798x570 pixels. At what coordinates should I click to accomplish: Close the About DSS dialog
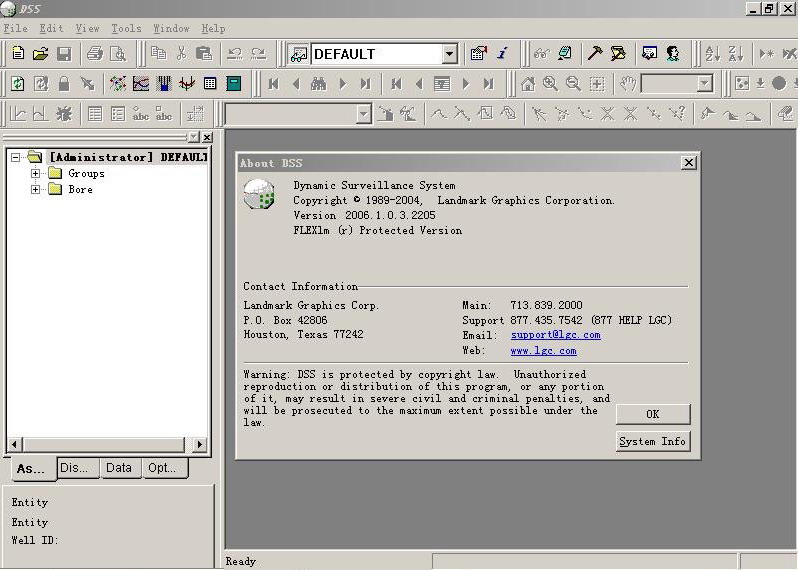click(x=689, y=163)
